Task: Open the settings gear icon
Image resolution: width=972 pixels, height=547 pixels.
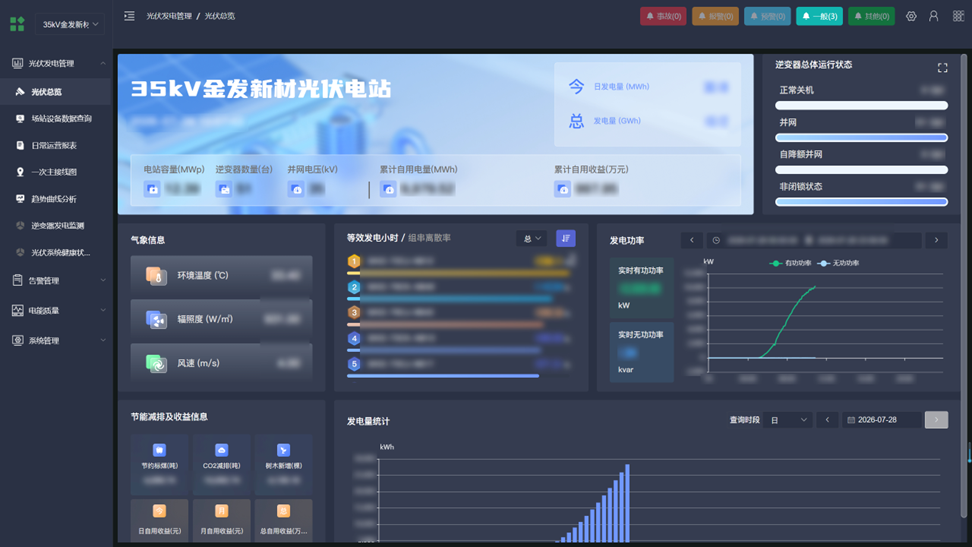Action: [911, 16]
